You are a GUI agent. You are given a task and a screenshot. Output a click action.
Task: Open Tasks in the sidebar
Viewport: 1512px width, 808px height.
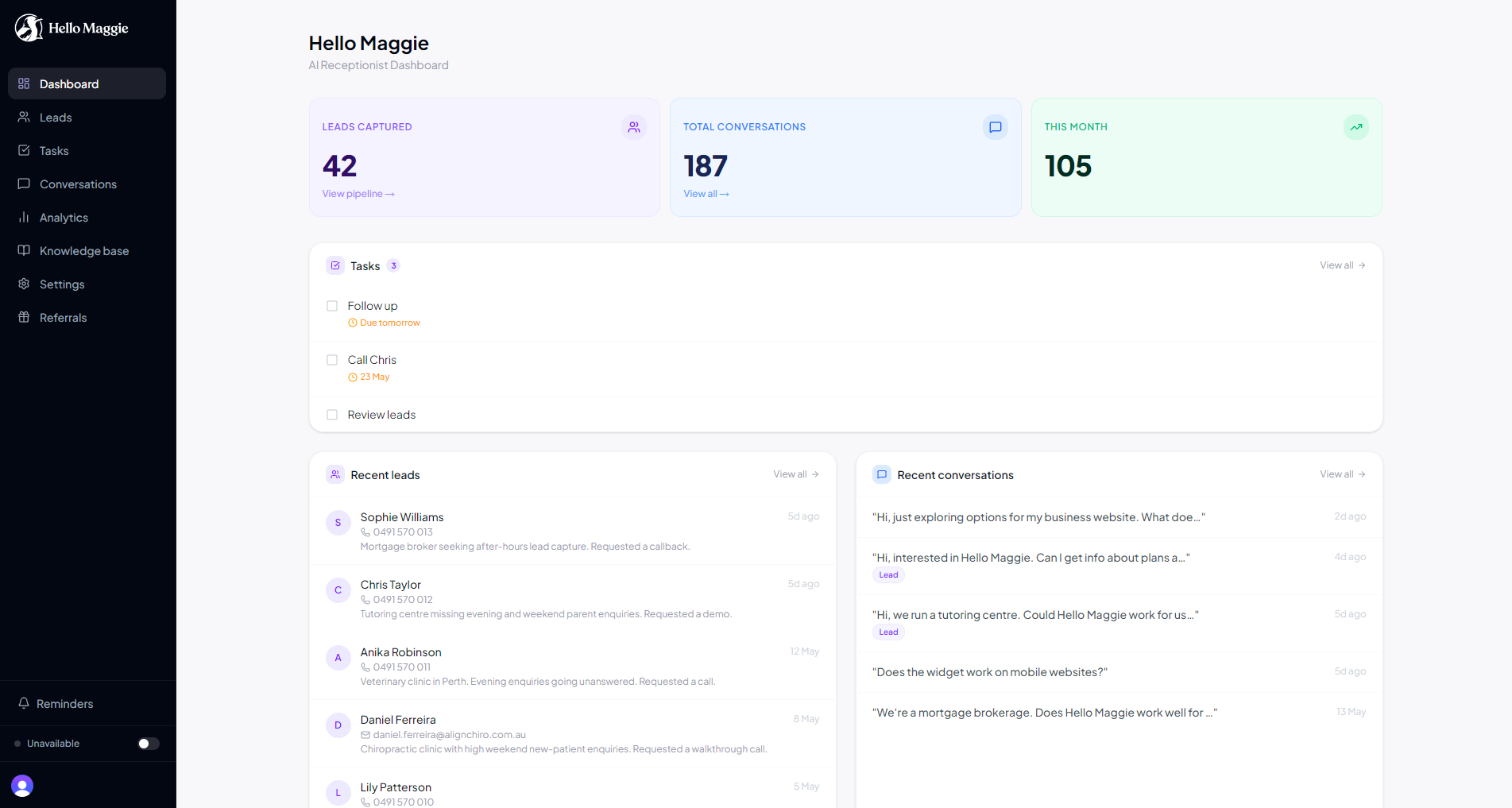coord(87,150)
